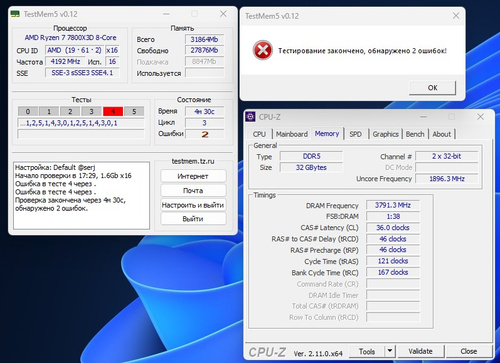The image size is (500, 363).
Task: Click the log text area in TestMem5
Action: click(x=81, y=196)
